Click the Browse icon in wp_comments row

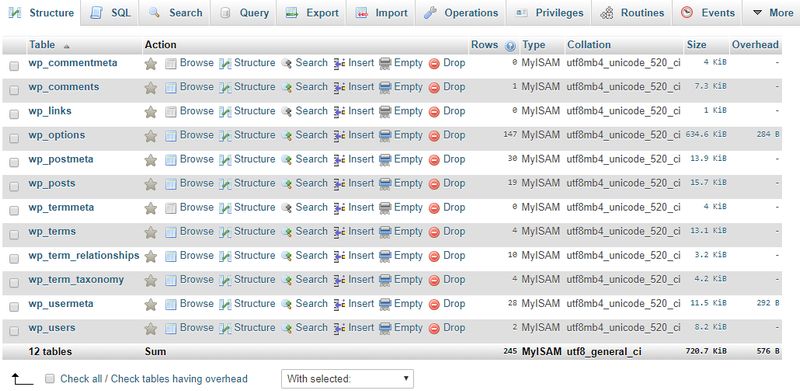pyautogui.click(x=171, y=87)
